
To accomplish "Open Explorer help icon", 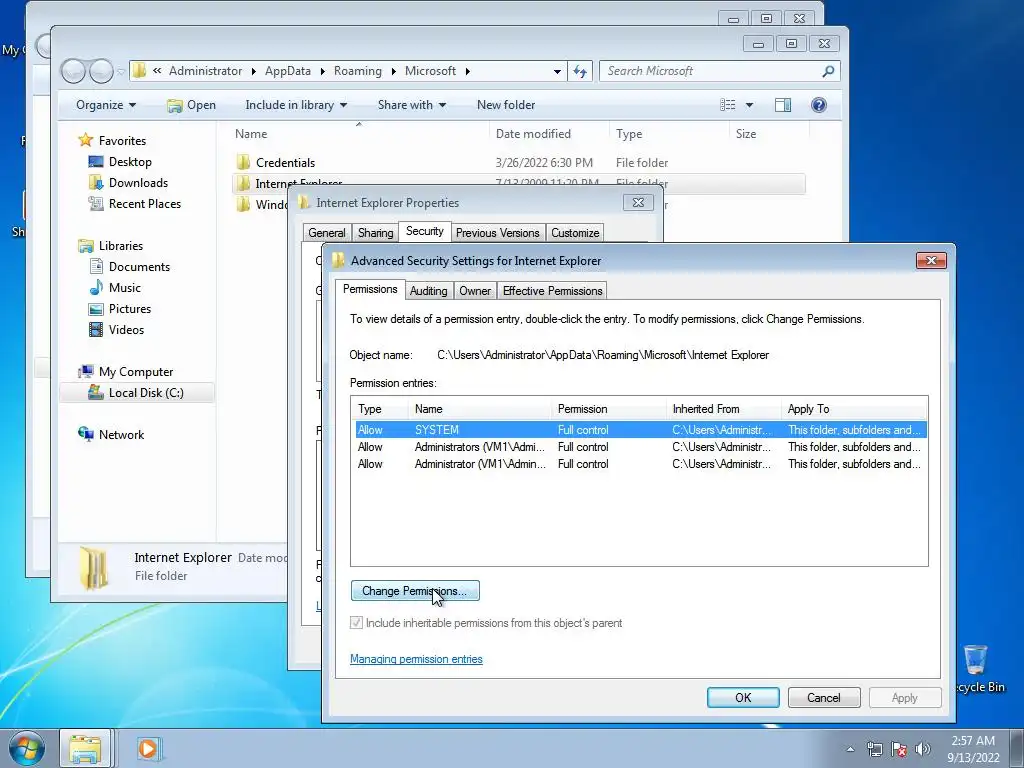I will (818, 105).
